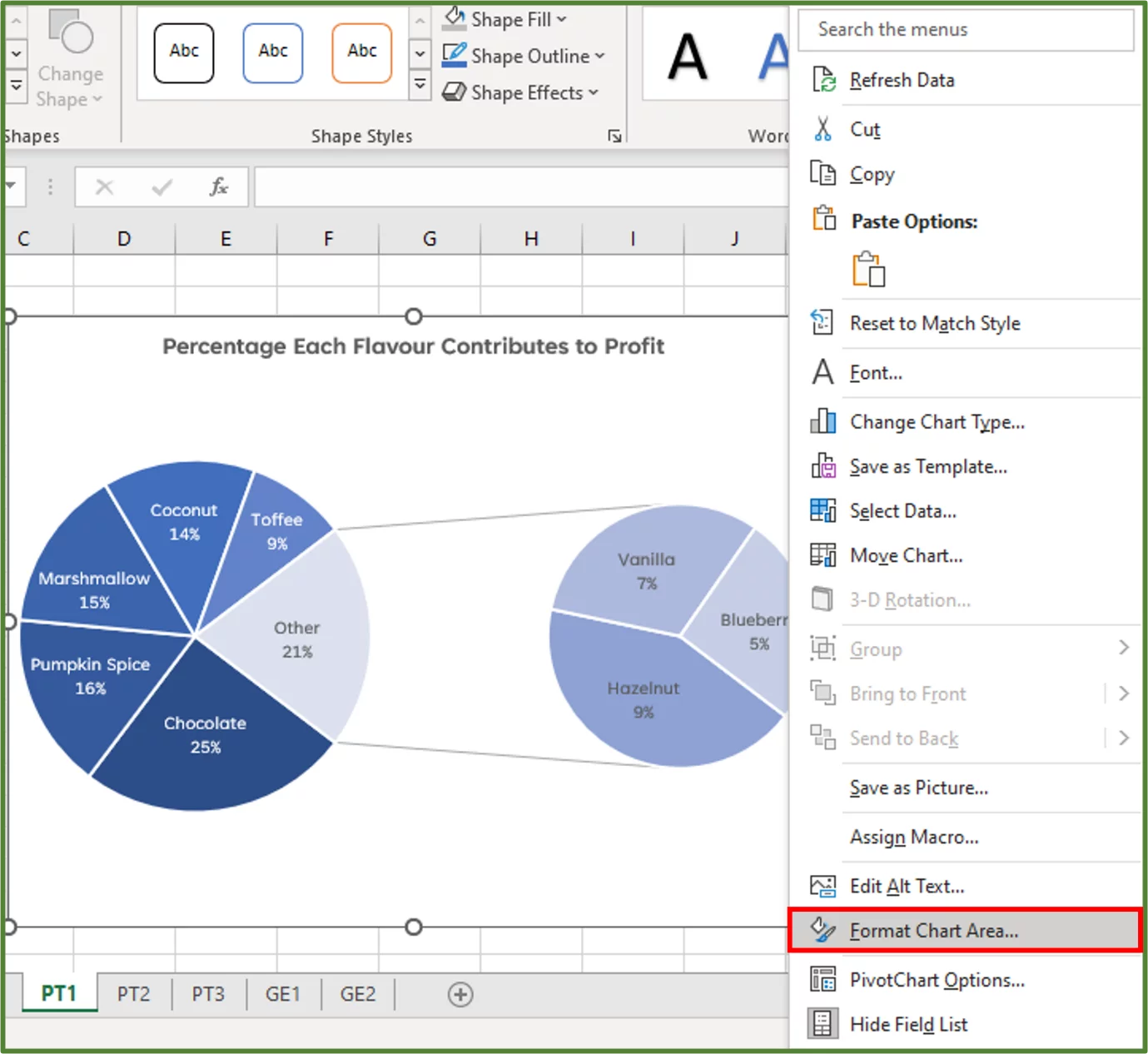This screenshot has width=1148, height=1054.
Task: Click the Refresh Data icon
Action: pos(823,80)
